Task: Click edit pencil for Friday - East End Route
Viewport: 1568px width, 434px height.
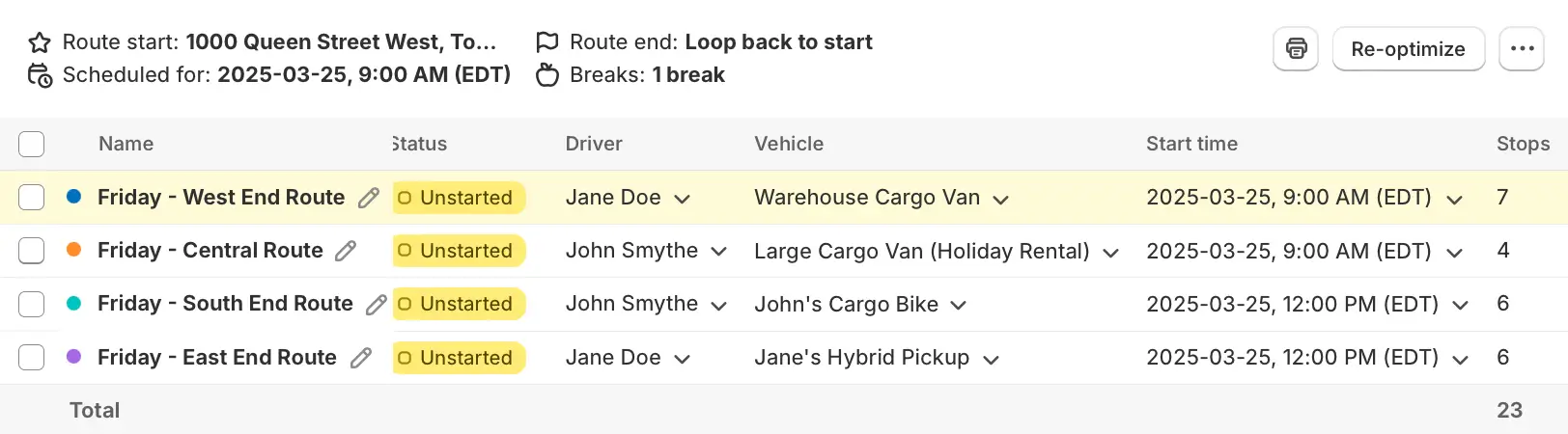Action: click(360, 358)
